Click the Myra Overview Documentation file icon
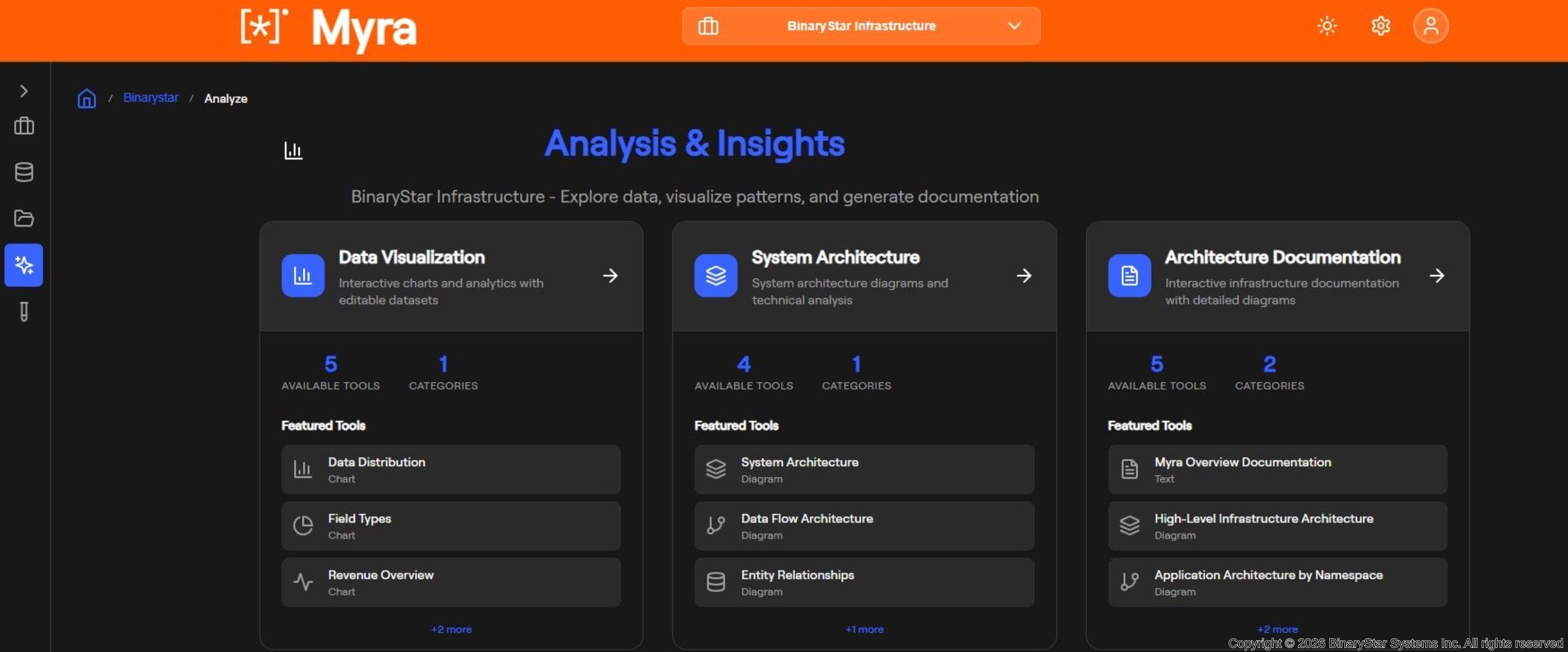 click(x=1129, y=469)
